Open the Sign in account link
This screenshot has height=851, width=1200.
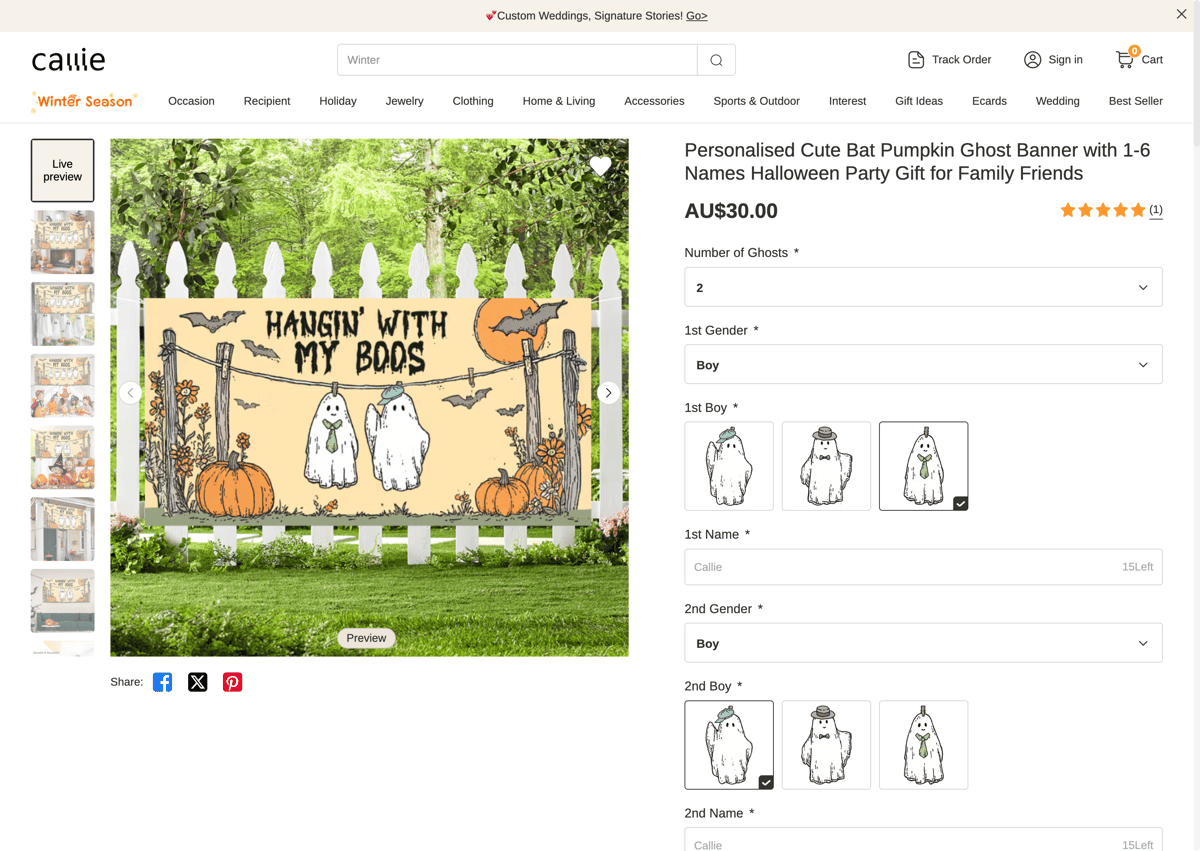(x=1053, y=60)
